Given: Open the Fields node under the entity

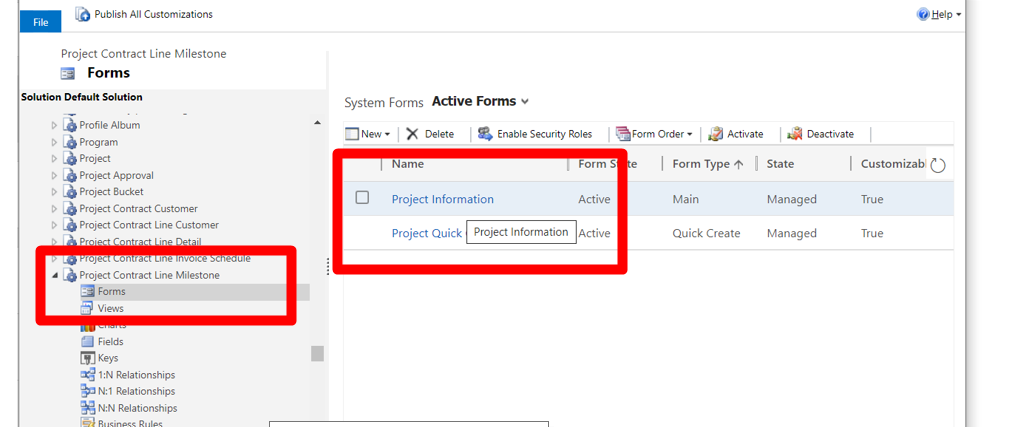Looking at the screenshot, I should (x=88, y=342).
